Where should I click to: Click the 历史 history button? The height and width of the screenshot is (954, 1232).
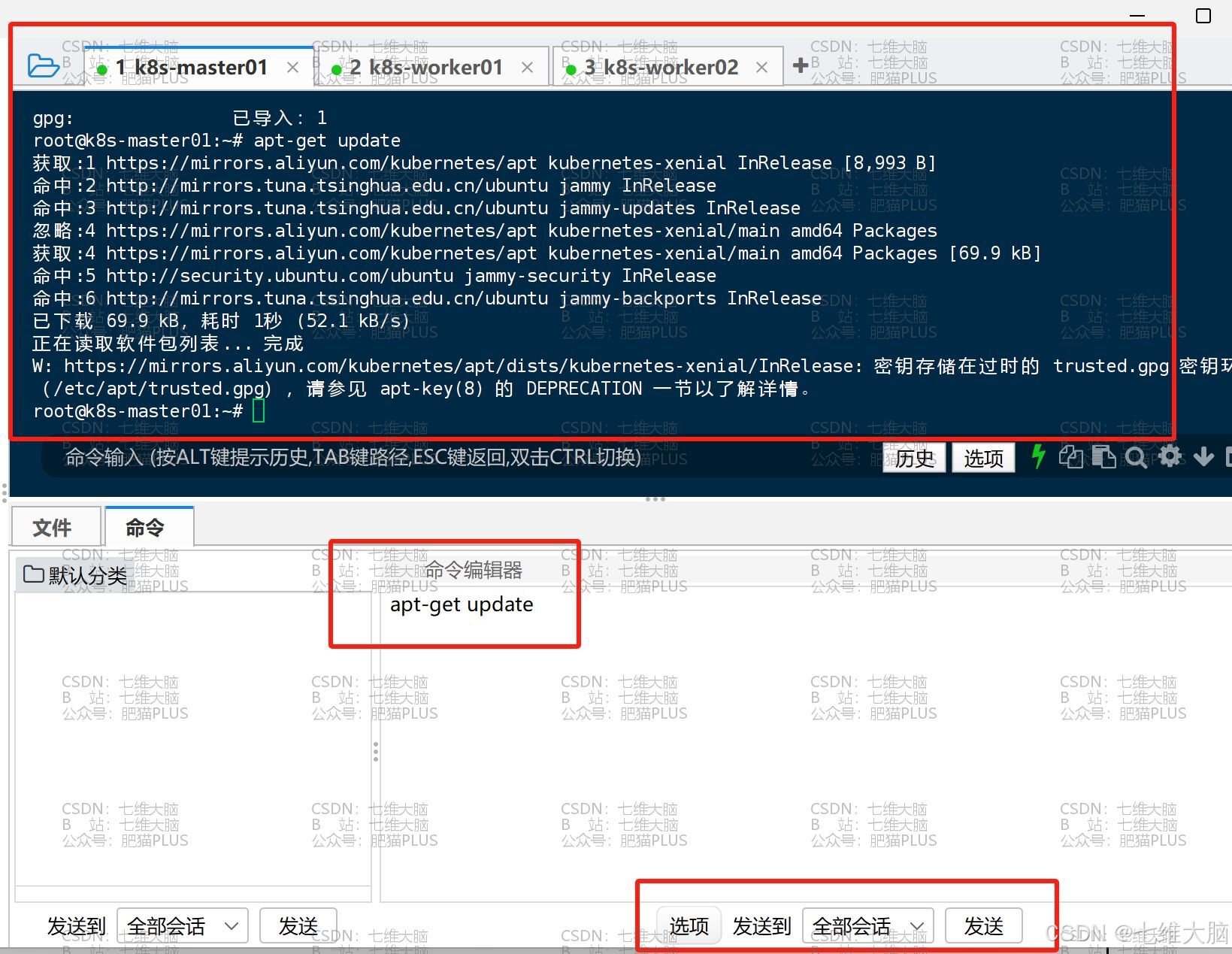(x=914, y=458)
